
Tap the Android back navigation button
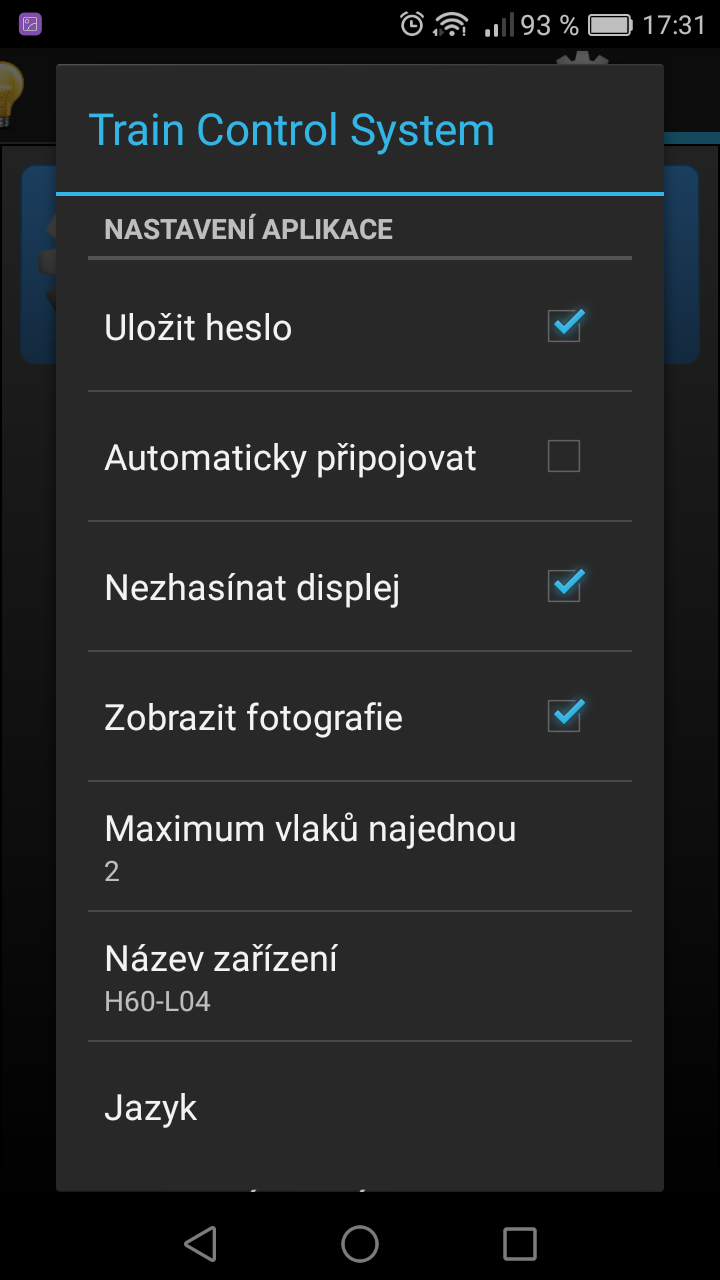[x=201, y=1243]
